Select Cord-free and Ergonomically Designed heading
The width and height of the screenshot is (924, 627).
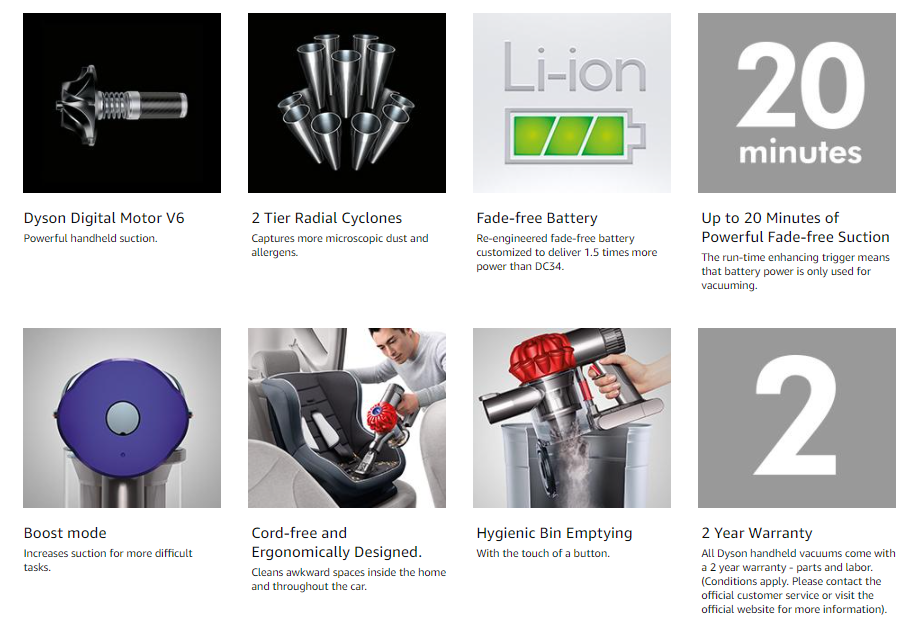[x=336, y=542]
